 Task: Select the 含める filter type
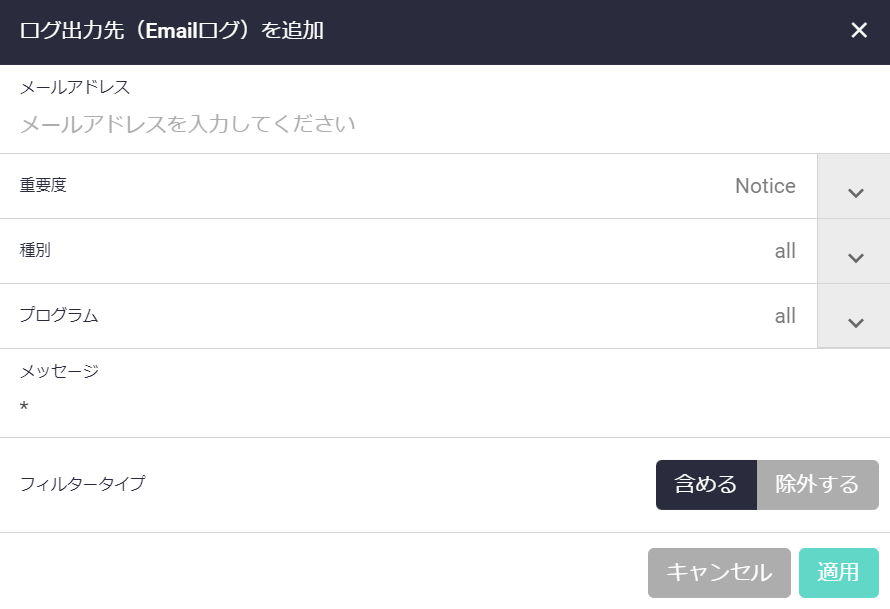(706, 485)
